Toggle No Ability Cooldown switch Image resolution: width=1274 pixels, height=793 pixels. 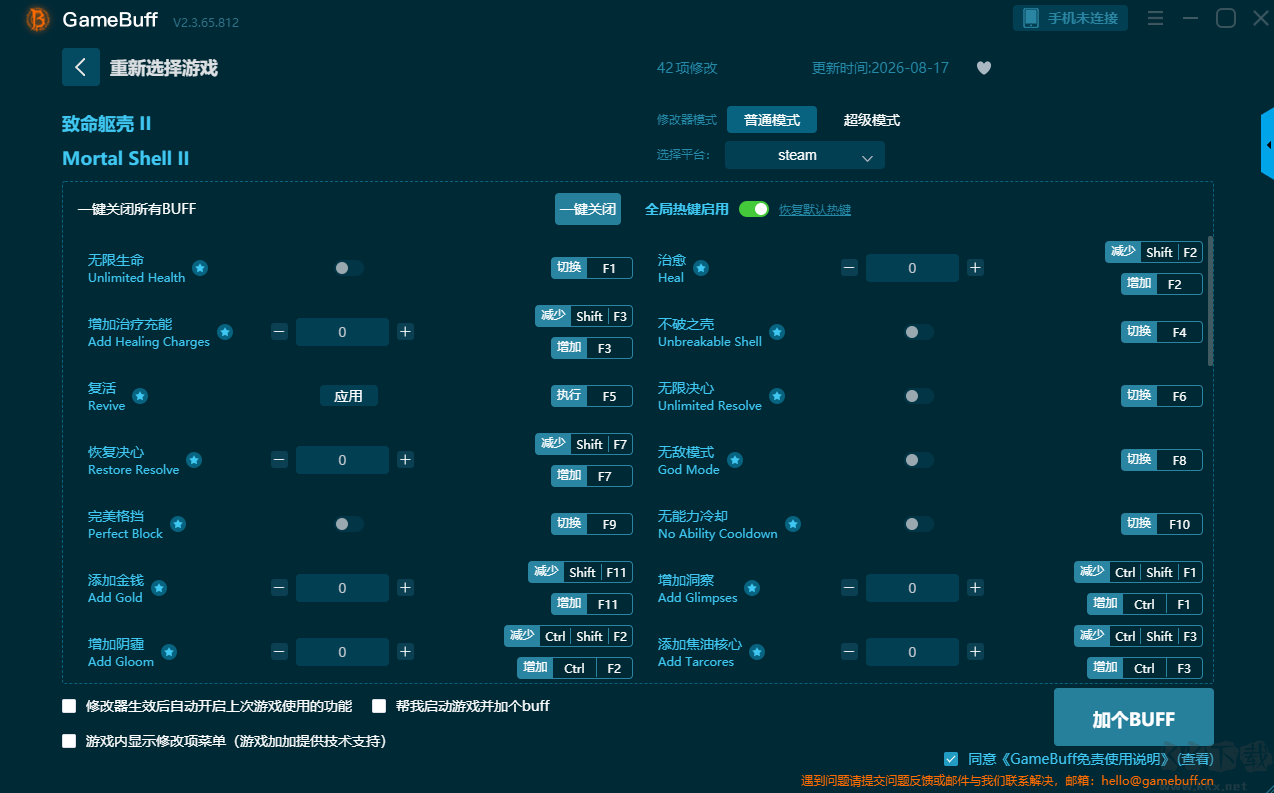[918, 524]
